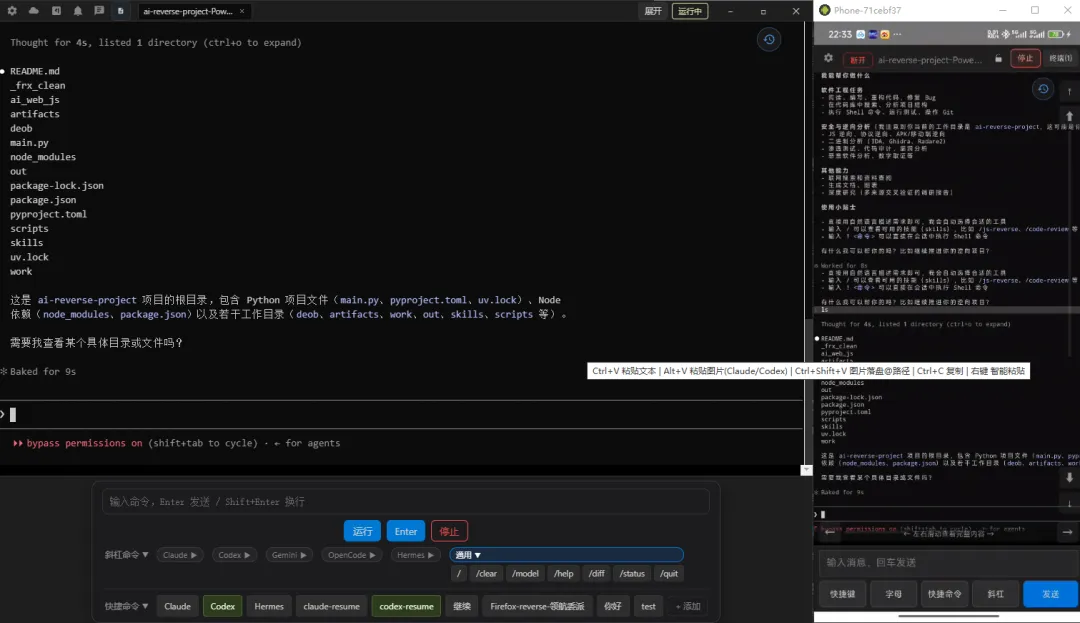Click the 继续 quick command

click(x=462, y=606)
